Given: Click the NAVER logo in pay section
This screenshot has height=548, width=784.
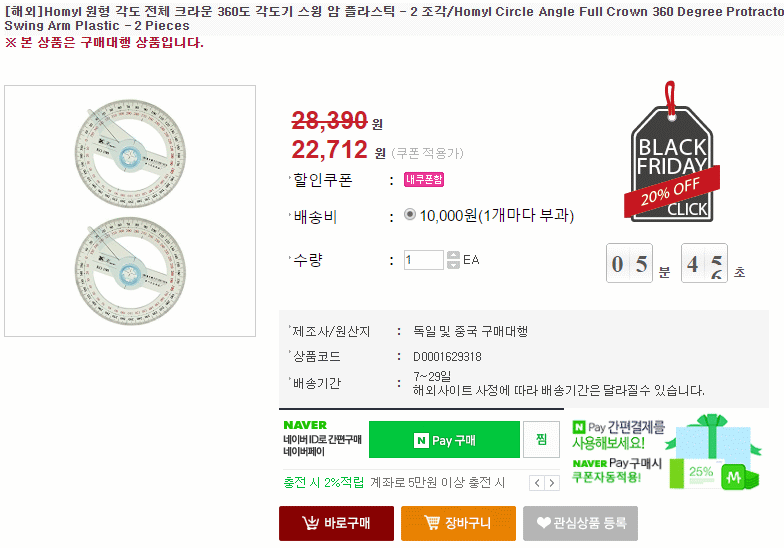Looking at the screenshot, I should 305,426.
